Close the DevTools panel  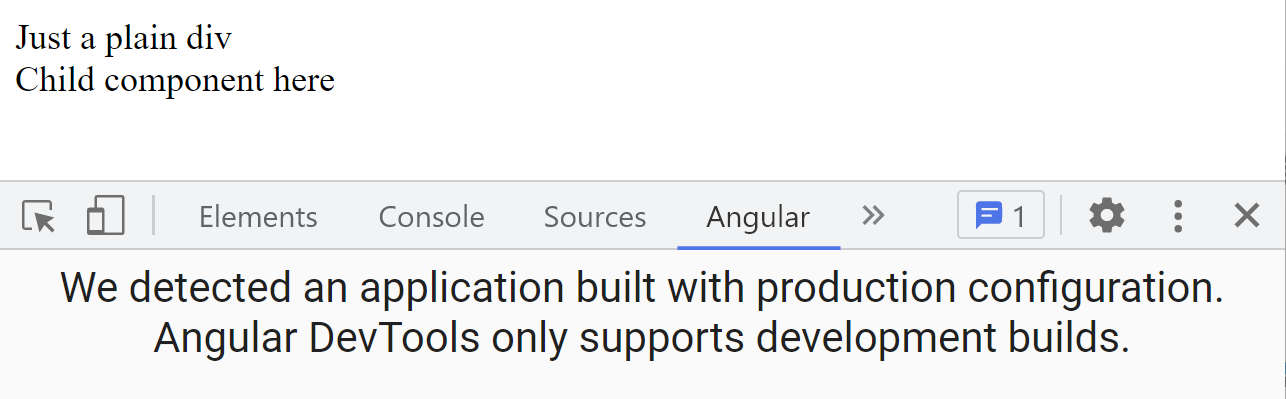[1246, 215]
